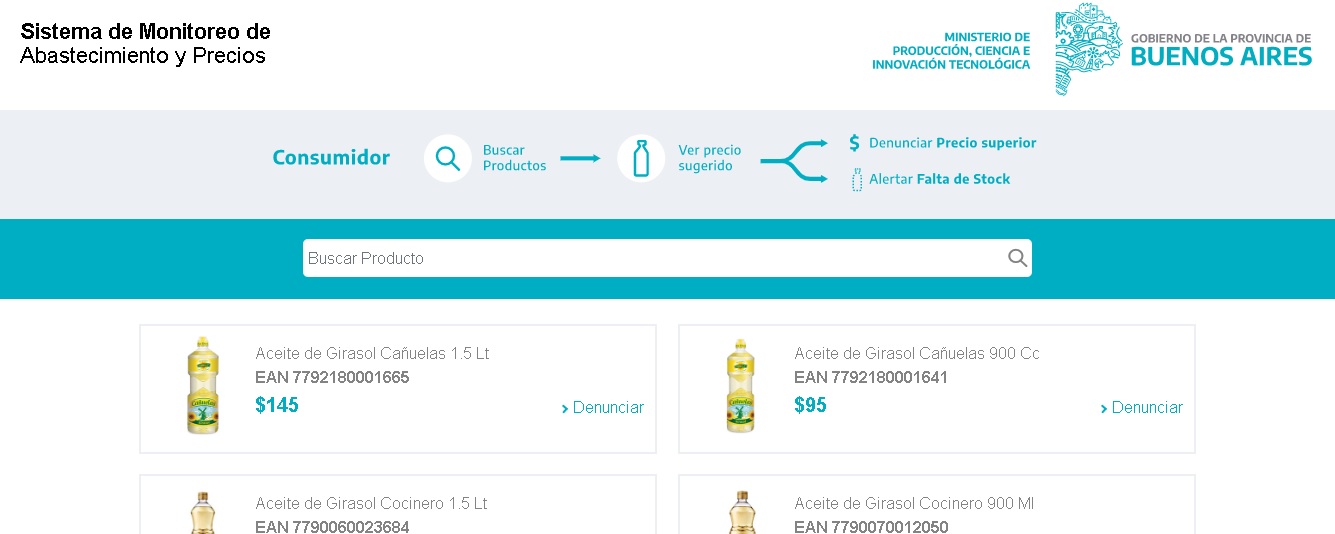Screen dimensions: 1335x534
Task: Select the title Aceite de Girasol Cañuelas 1.5 Lt
Action: [372, 353]
